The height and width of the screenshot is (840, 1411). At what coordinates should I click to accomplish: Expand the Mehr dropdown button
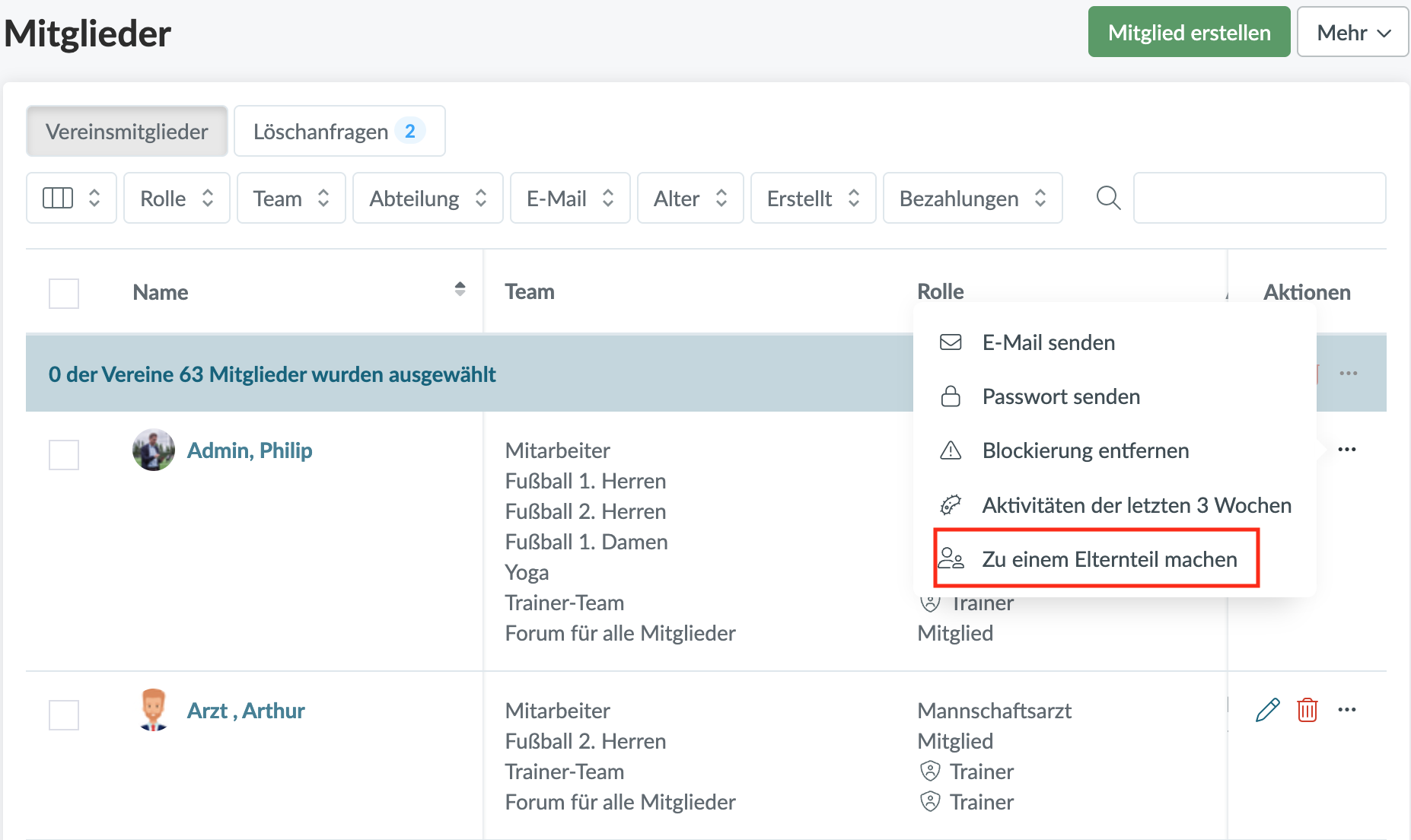tap(1352, 33)
